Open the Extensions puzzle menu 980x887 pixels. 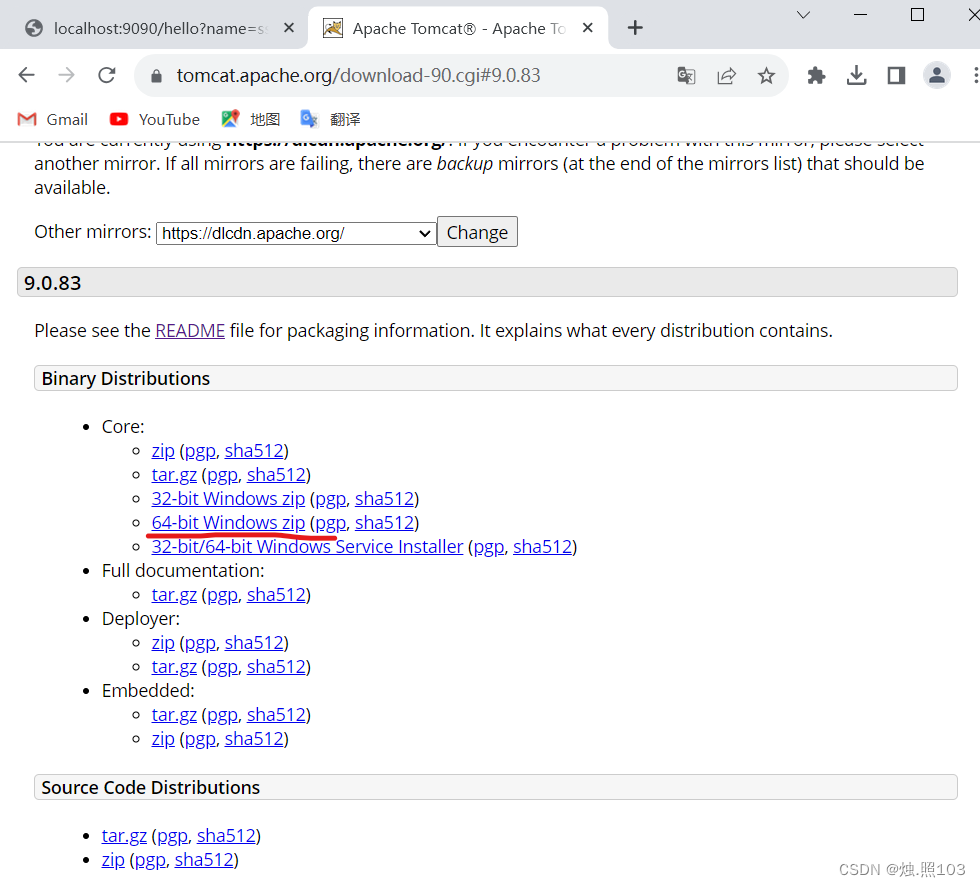816,76
